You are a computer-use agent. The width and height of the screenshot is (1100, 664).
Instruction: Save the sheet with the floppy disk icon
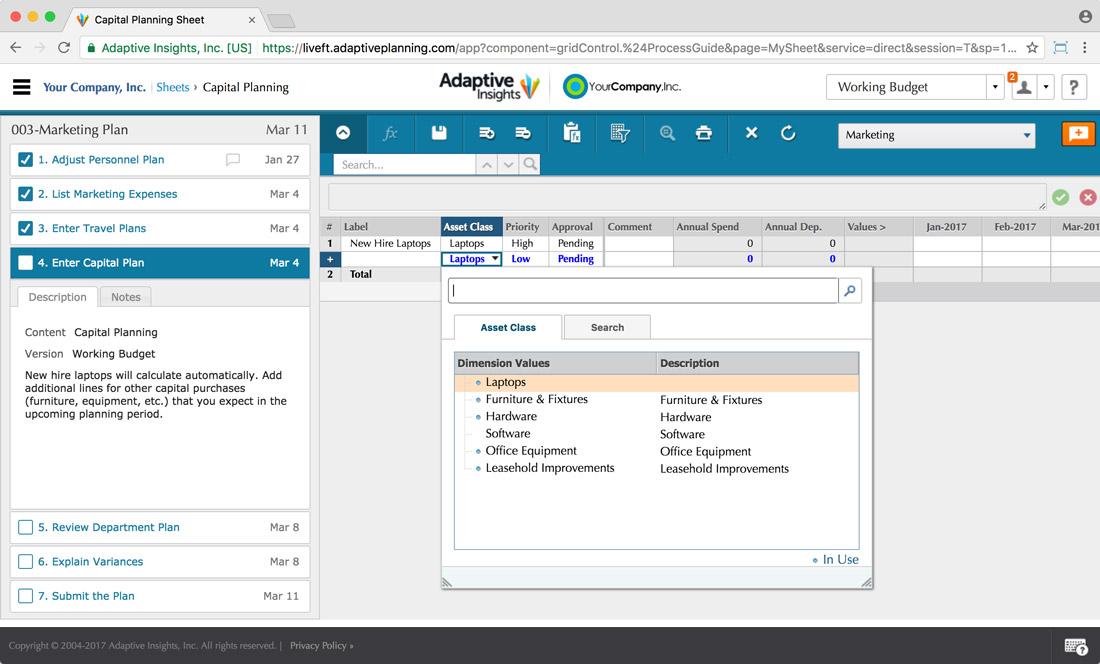(439, 133)
